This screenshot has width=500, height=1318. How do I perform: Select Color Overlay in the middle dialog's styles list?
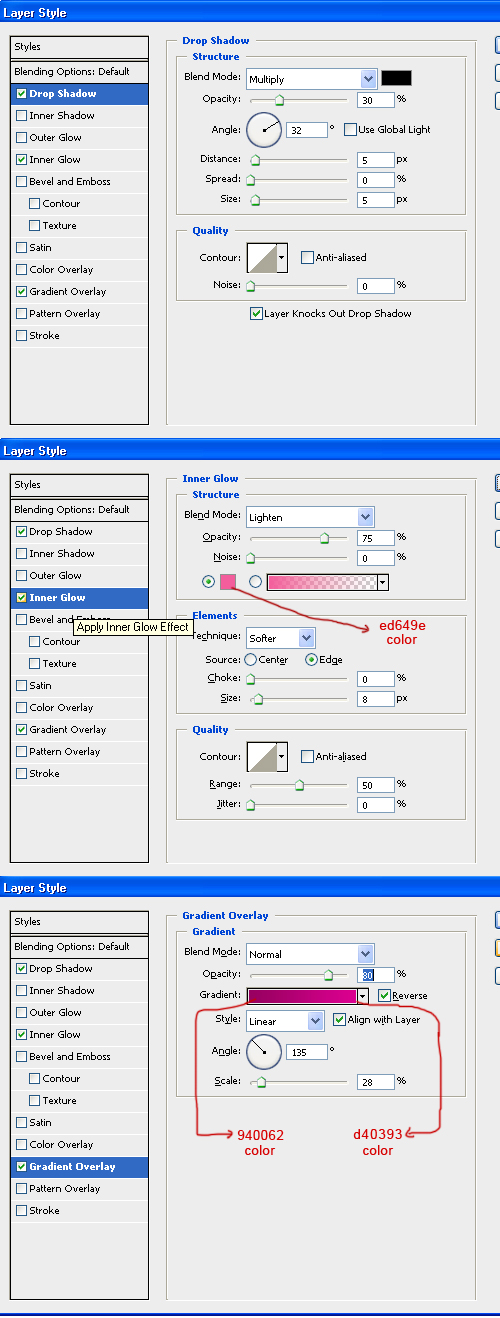(x=80, y=708)
